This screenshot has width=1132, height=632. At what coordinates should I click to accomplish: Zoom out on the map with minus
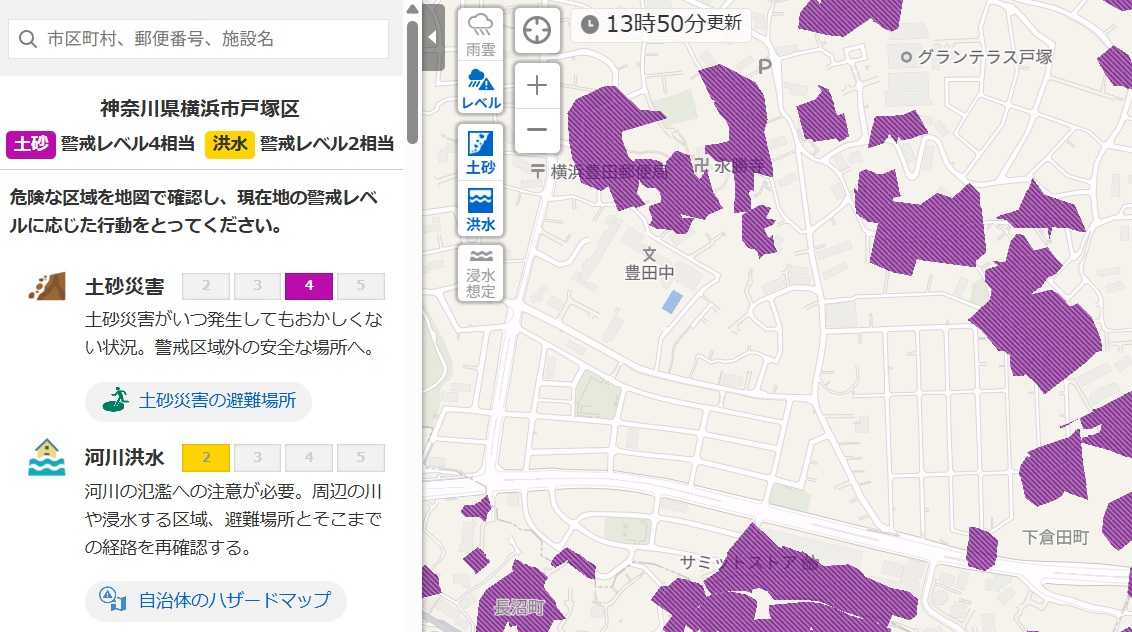pos(537,130)
